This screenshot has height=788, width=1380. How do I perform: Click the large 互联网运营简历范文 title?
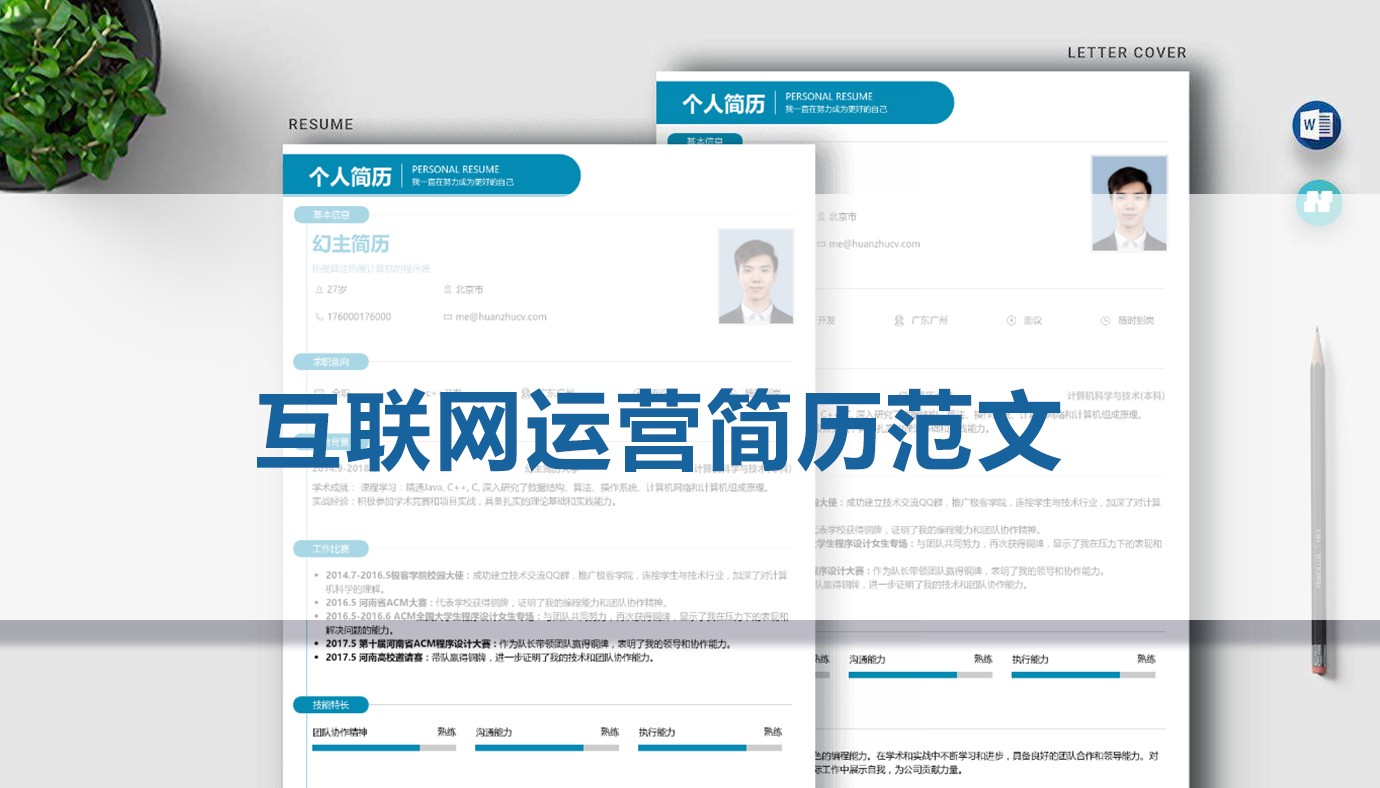(660, 431)
